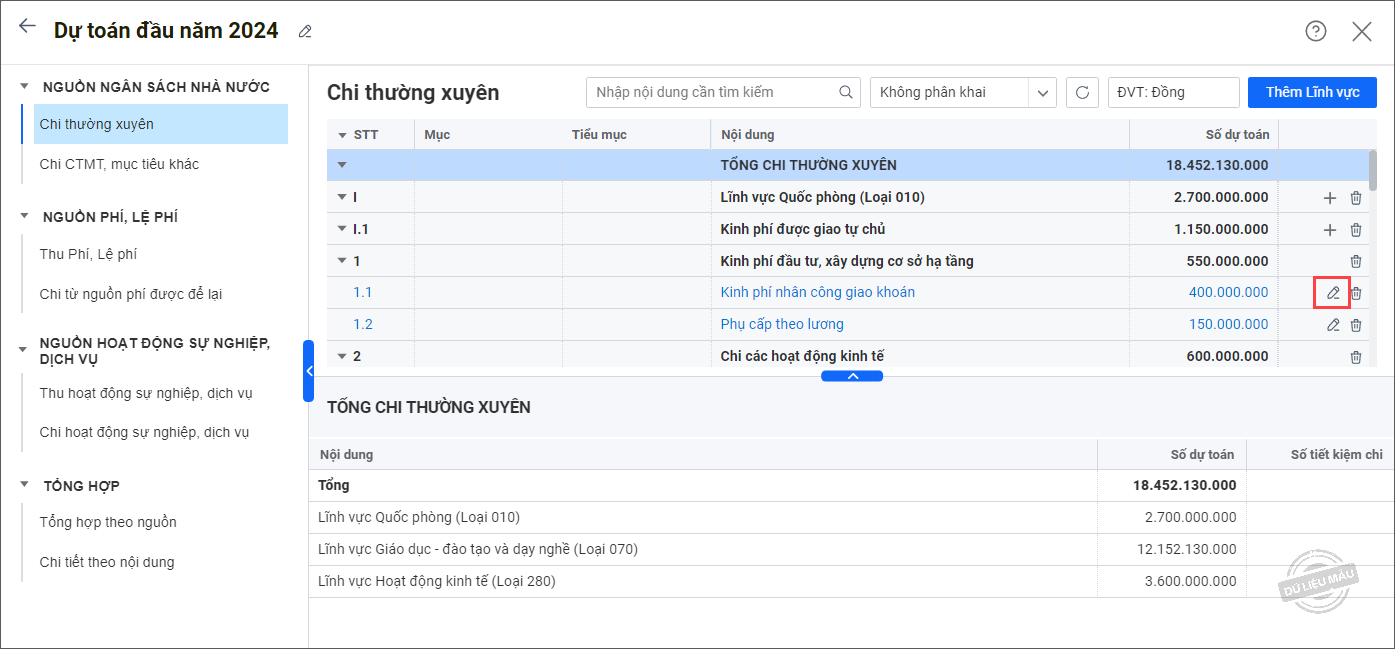Image resolution: width=1395 pixels, height=649 pixels.
Task: Click the back arrow beside the title
Action: point(27,27)
